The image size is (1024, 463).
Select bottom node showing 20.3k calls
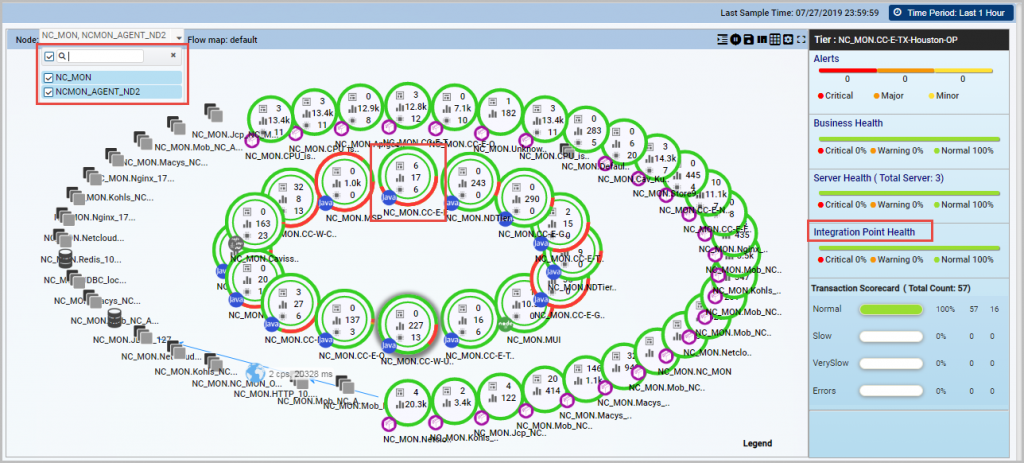tap(409, 404)
